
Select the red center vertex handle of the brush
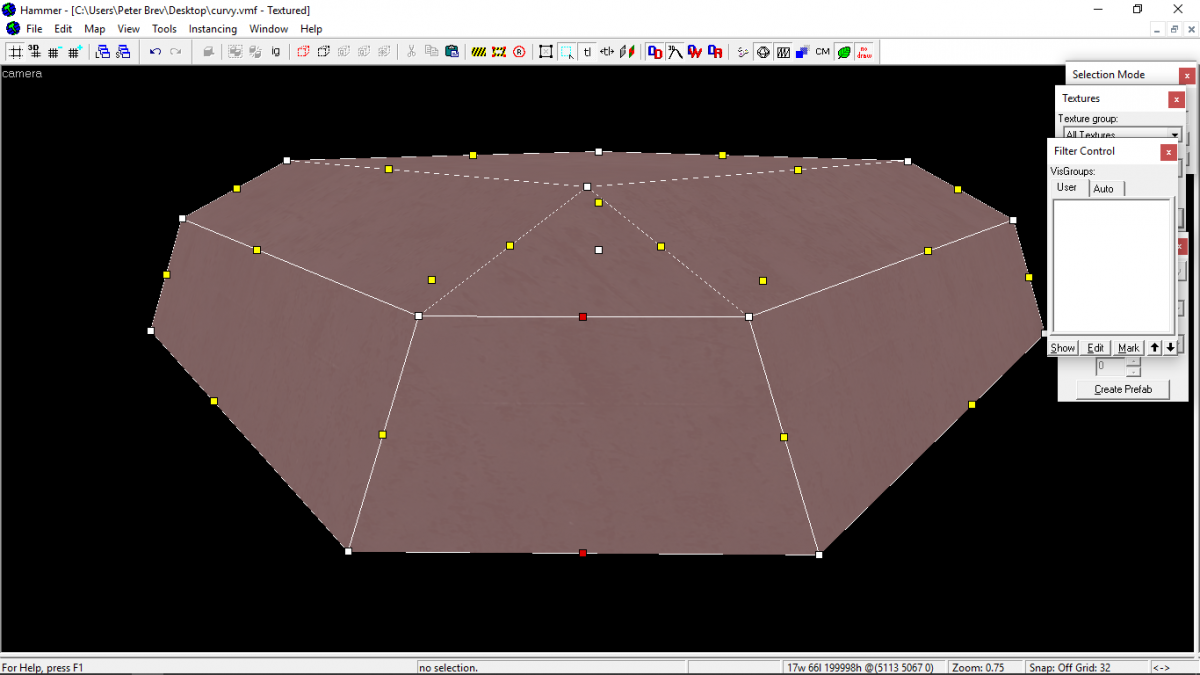[583, 316]
